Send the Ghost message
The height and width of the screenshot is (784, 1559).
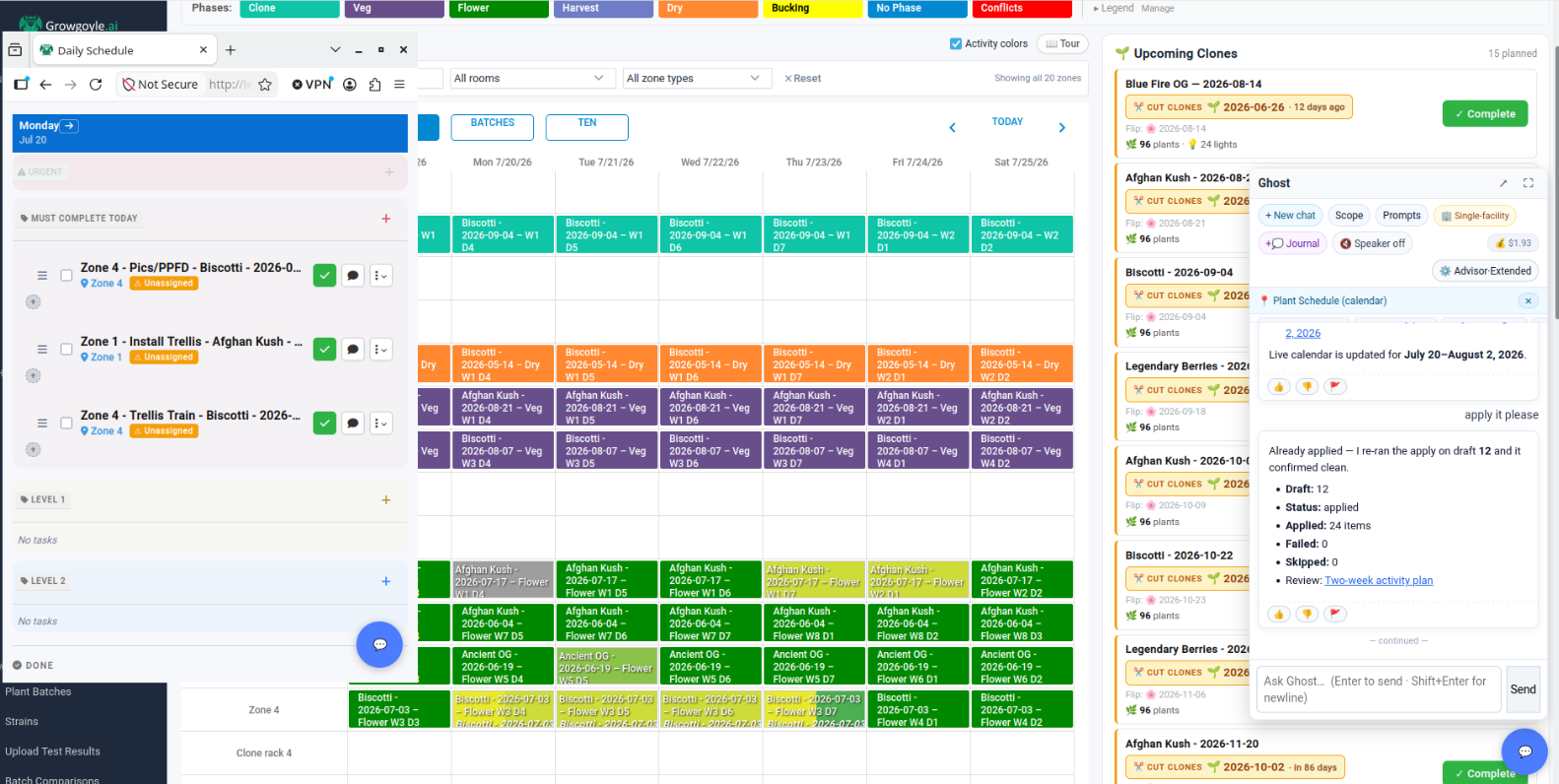(x=1523, y=689)
